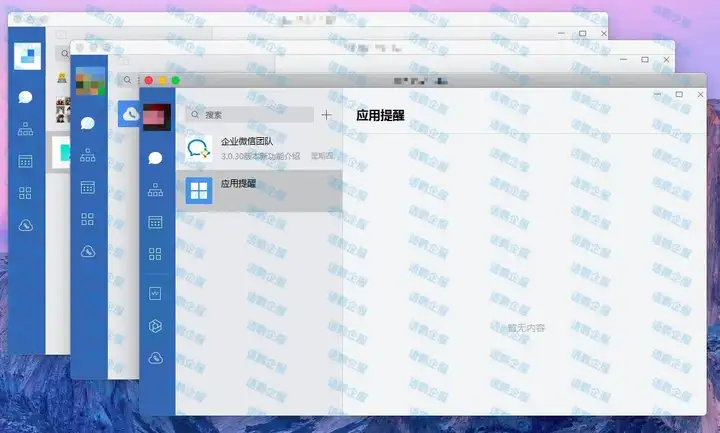Select the teal conversation thumbnail in the rearmost window
The image size is (720, 433).
pos(62,153)
